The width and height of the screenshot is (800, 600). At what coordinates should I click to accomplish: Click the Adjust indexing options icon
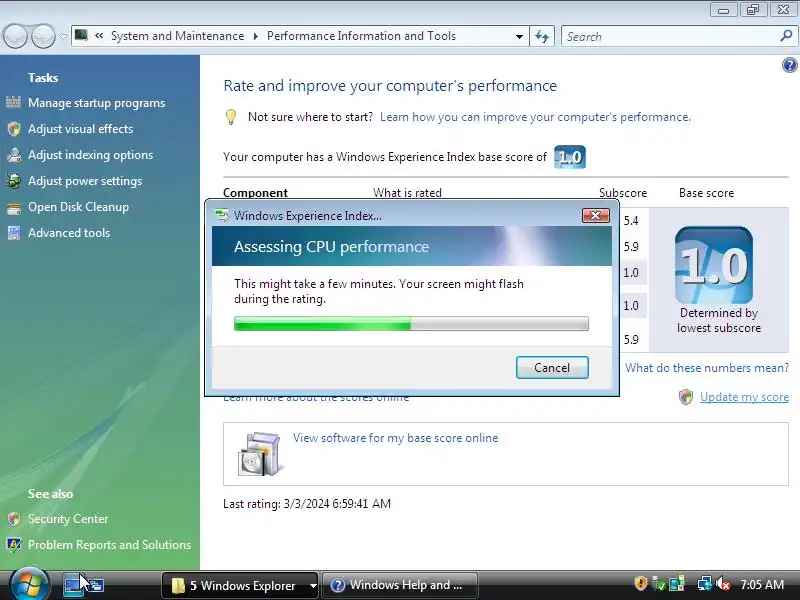coord(14,155)
